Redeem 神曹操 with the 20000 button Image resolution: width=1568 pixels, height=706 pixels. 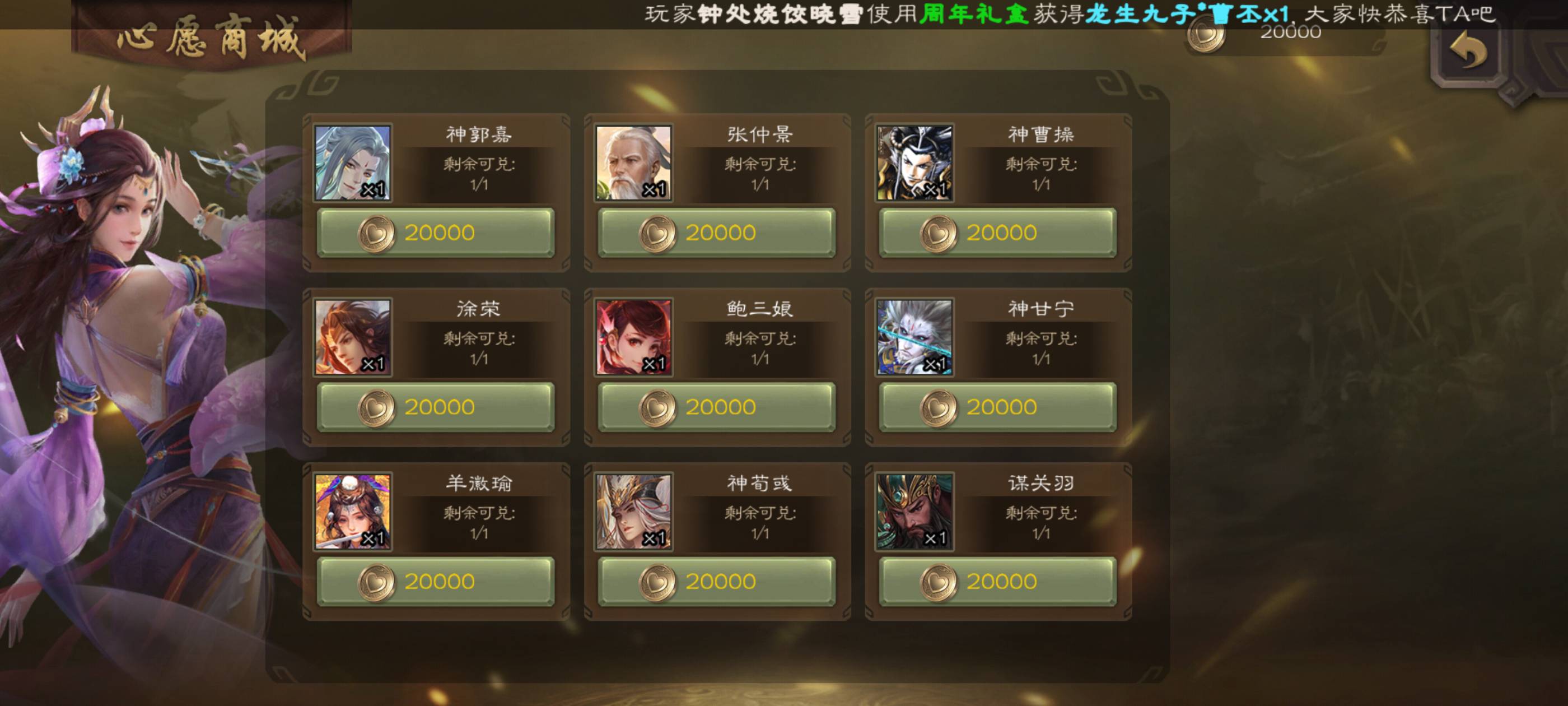point(998,233)
